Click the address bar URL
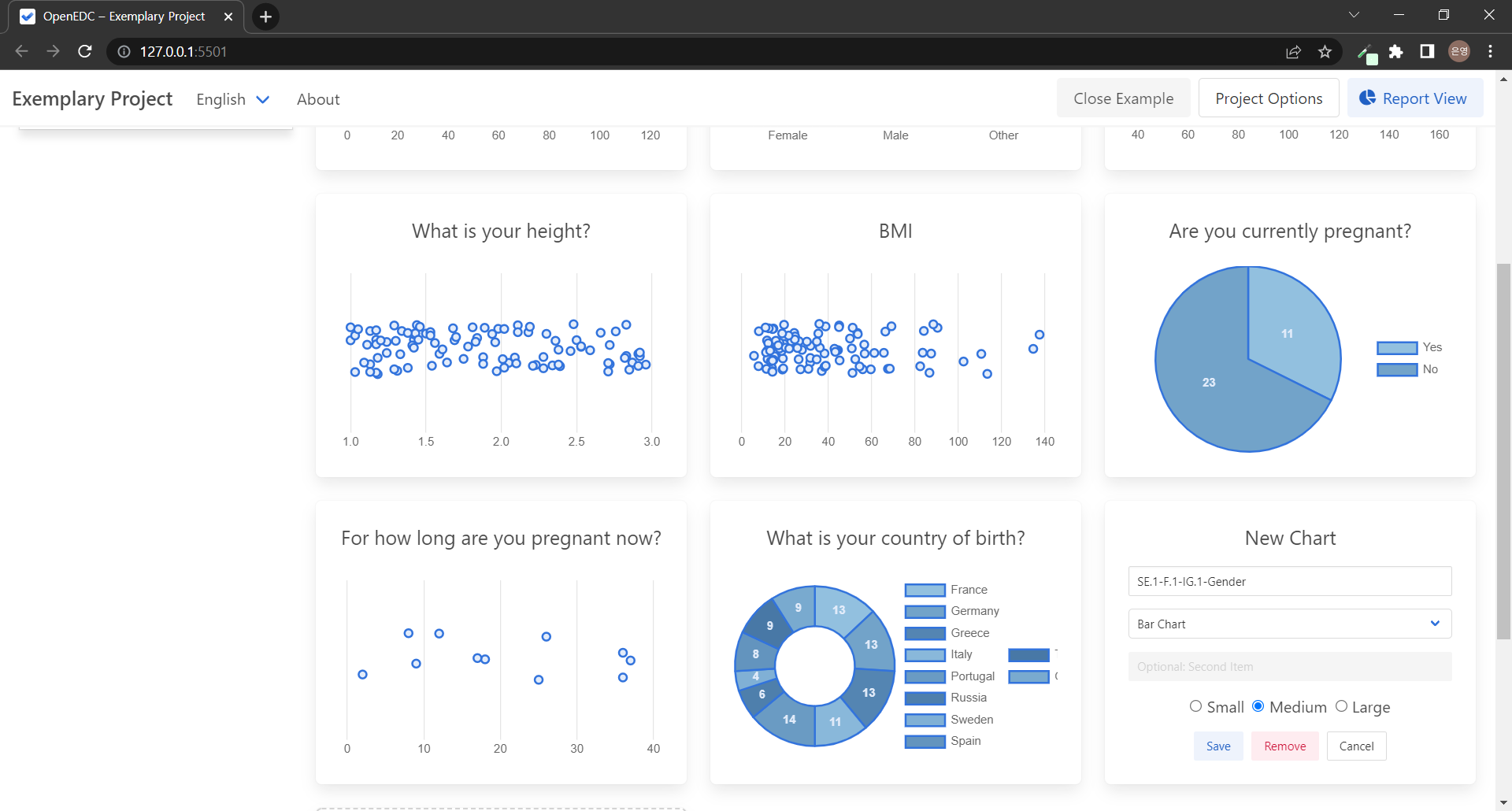This screenshot has height=811, width=1512. (x=183, y=52)
